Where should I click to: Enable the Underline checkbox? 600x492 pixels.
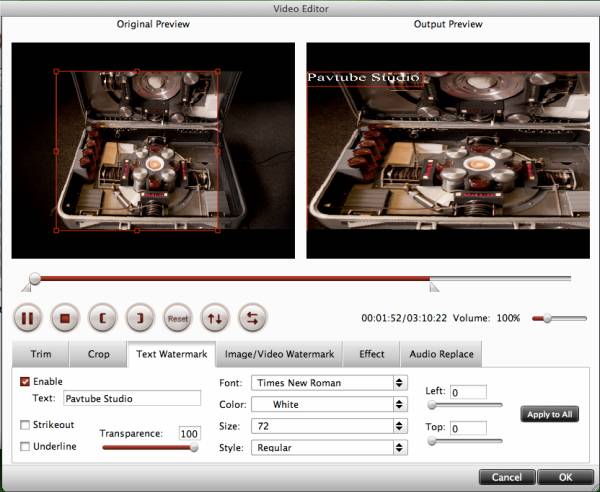[x=25, y=446]
